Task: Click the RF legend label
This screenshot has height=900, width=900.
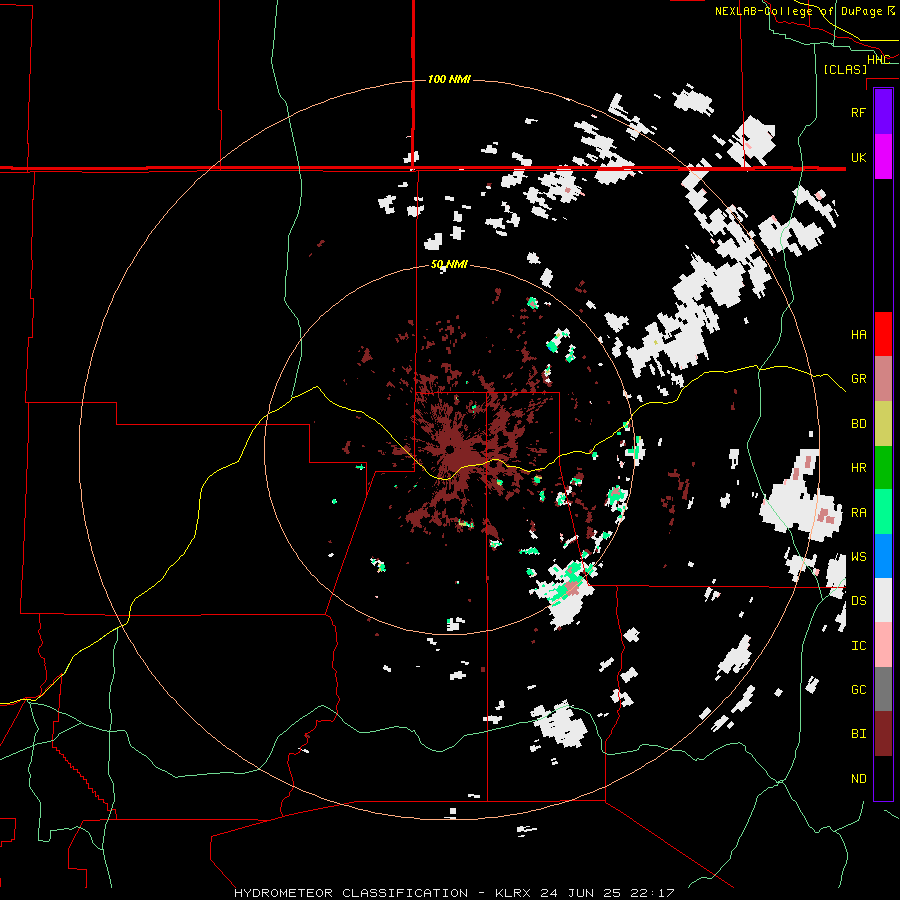Action: (x=858, y=112)
